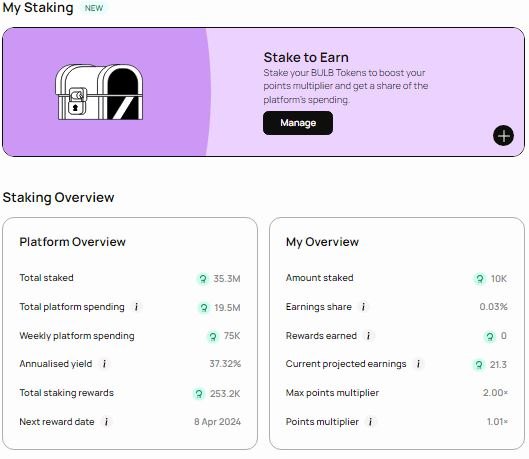Click token icon beside 10K amount staked
The height and width of the screenshot is (459, 529).
(479, 279)
